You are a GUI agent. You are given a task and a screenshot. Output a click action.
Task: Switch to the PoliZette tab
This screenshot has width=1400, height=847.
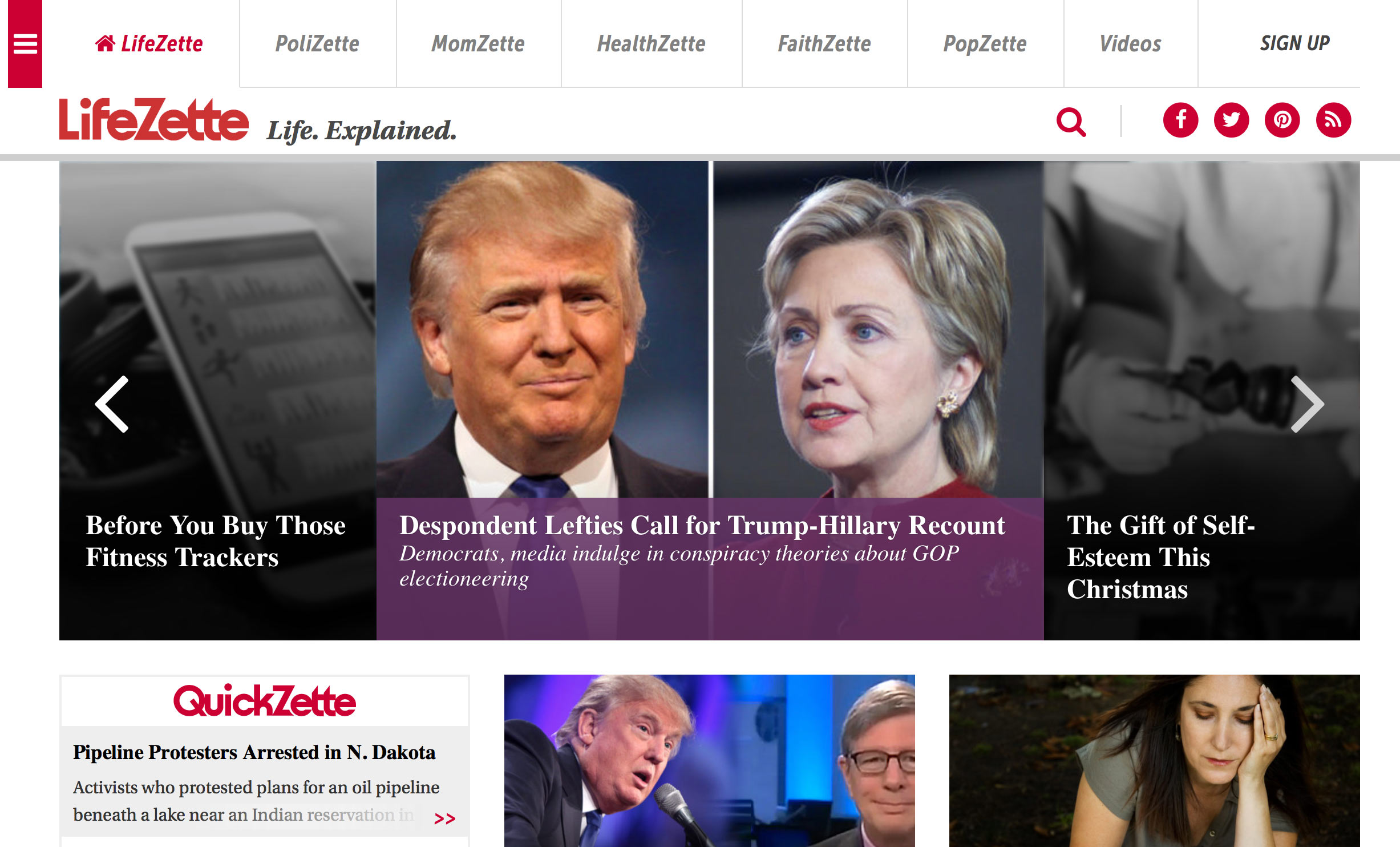tap(317, 44)
